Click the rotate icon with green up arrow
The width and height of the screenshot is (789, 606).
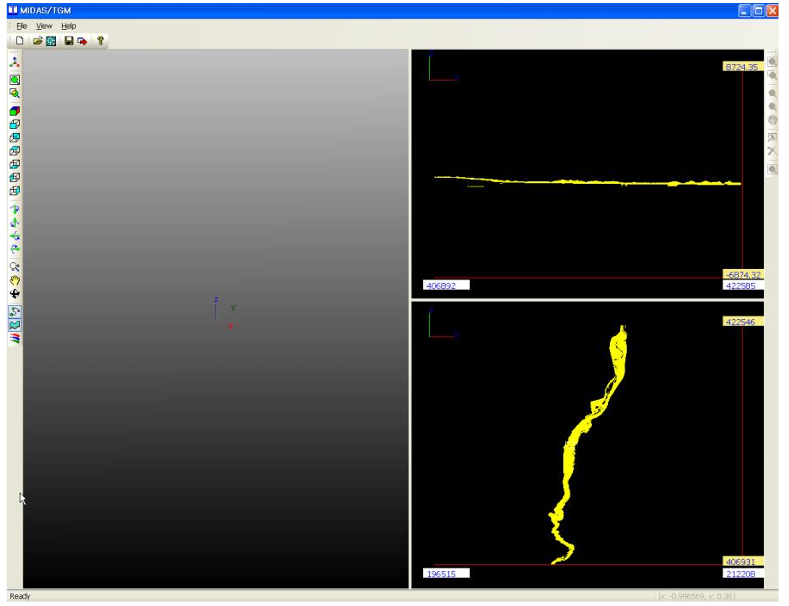pyautogui.click(x=15, y=222)
